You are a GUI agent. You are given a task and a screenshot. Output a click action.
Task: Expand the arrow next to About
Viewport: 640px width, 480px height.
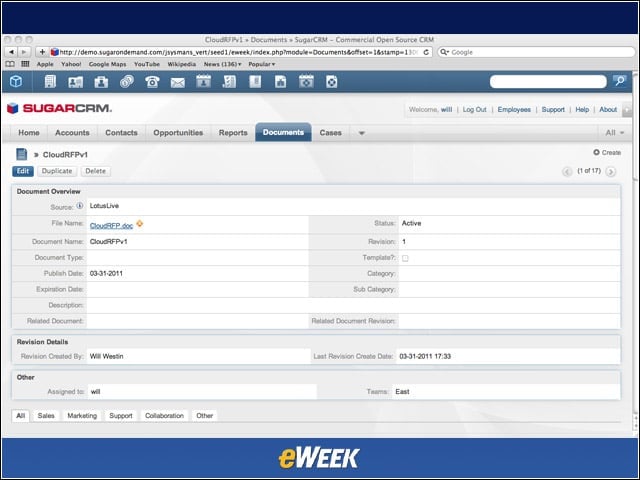tap(627, 110)
